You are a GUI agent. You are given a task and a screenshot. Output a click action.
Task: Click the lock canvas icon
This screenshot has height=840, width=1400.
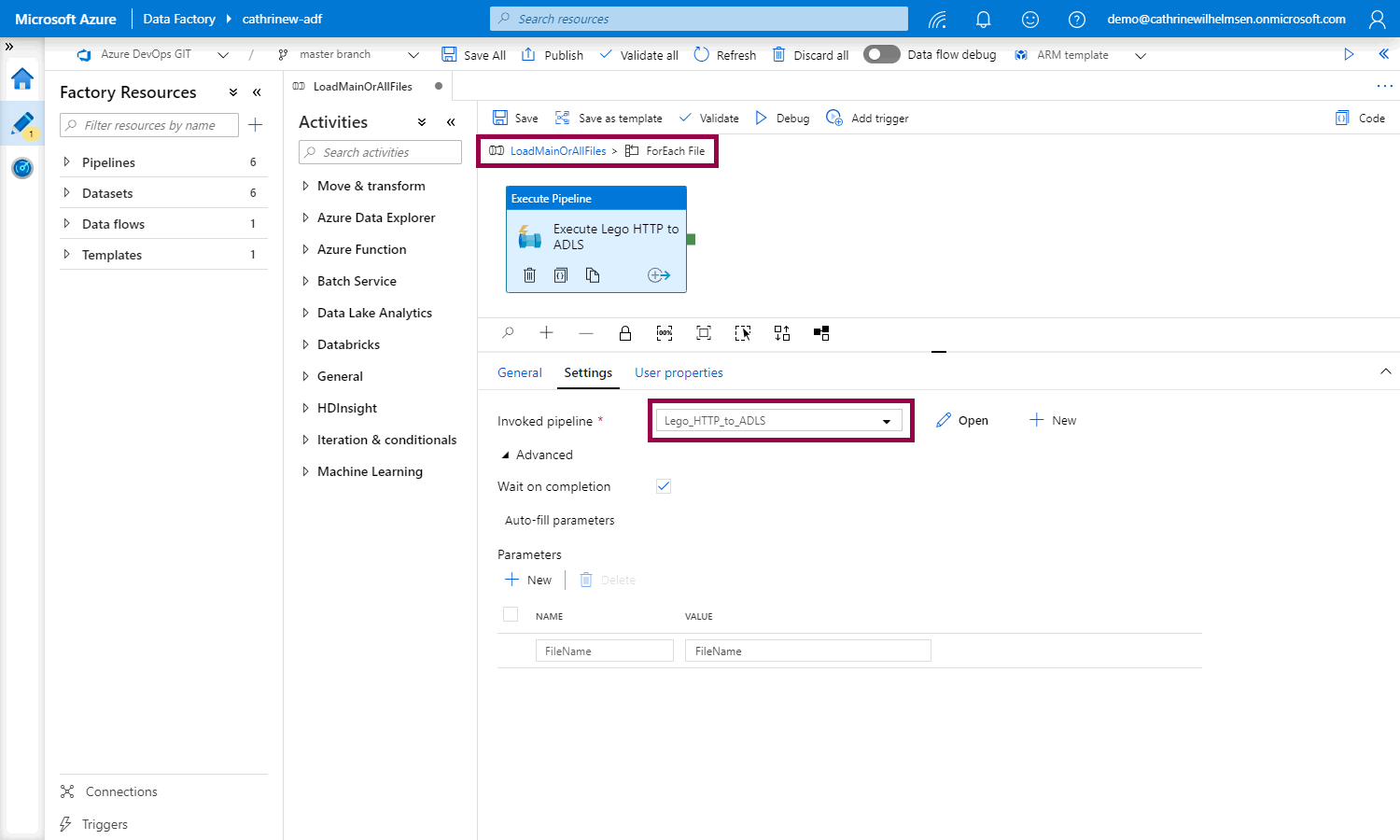tap(625, 333)
